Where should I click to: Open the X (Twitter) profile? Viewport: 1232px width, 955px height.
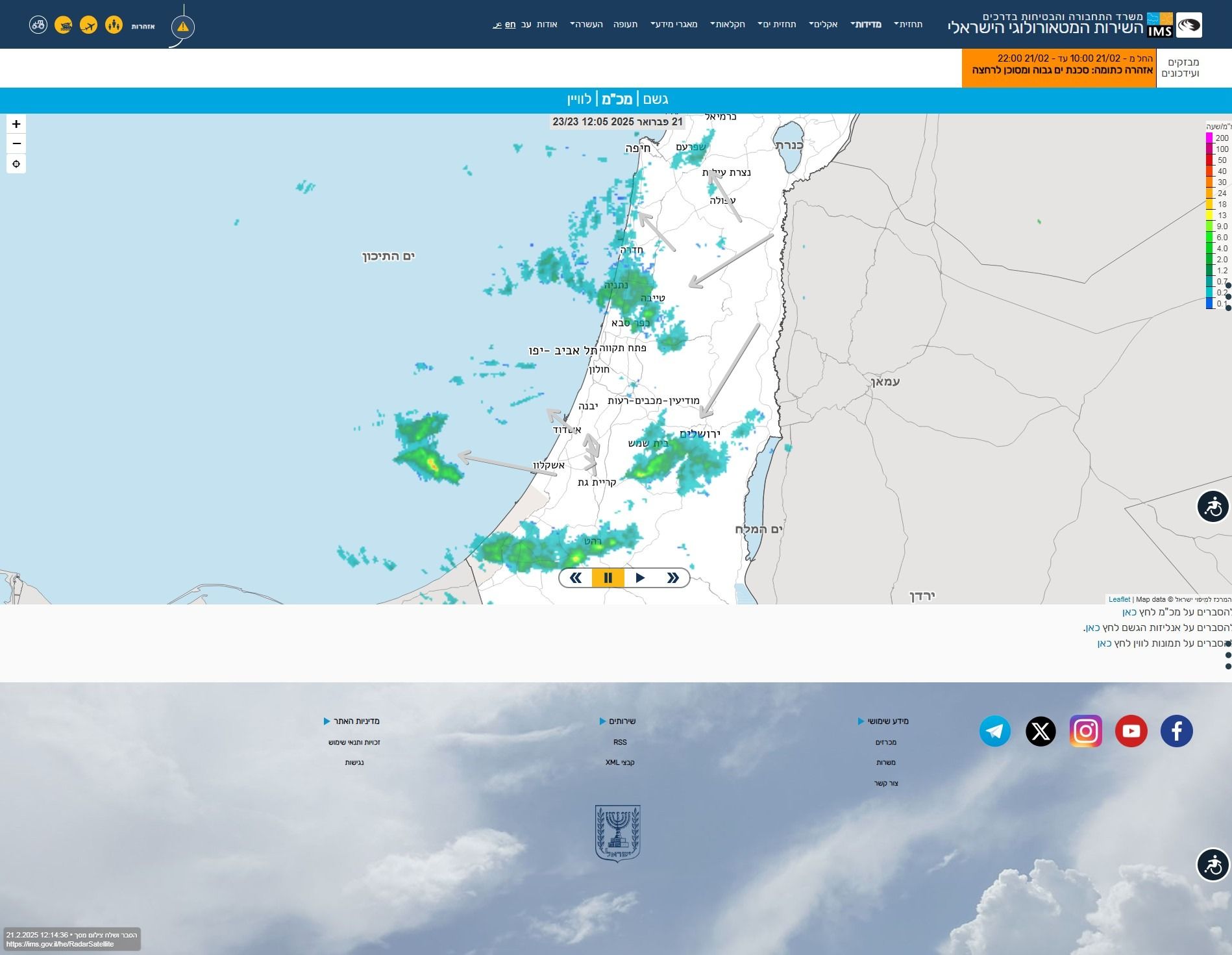click(1041, 731)
